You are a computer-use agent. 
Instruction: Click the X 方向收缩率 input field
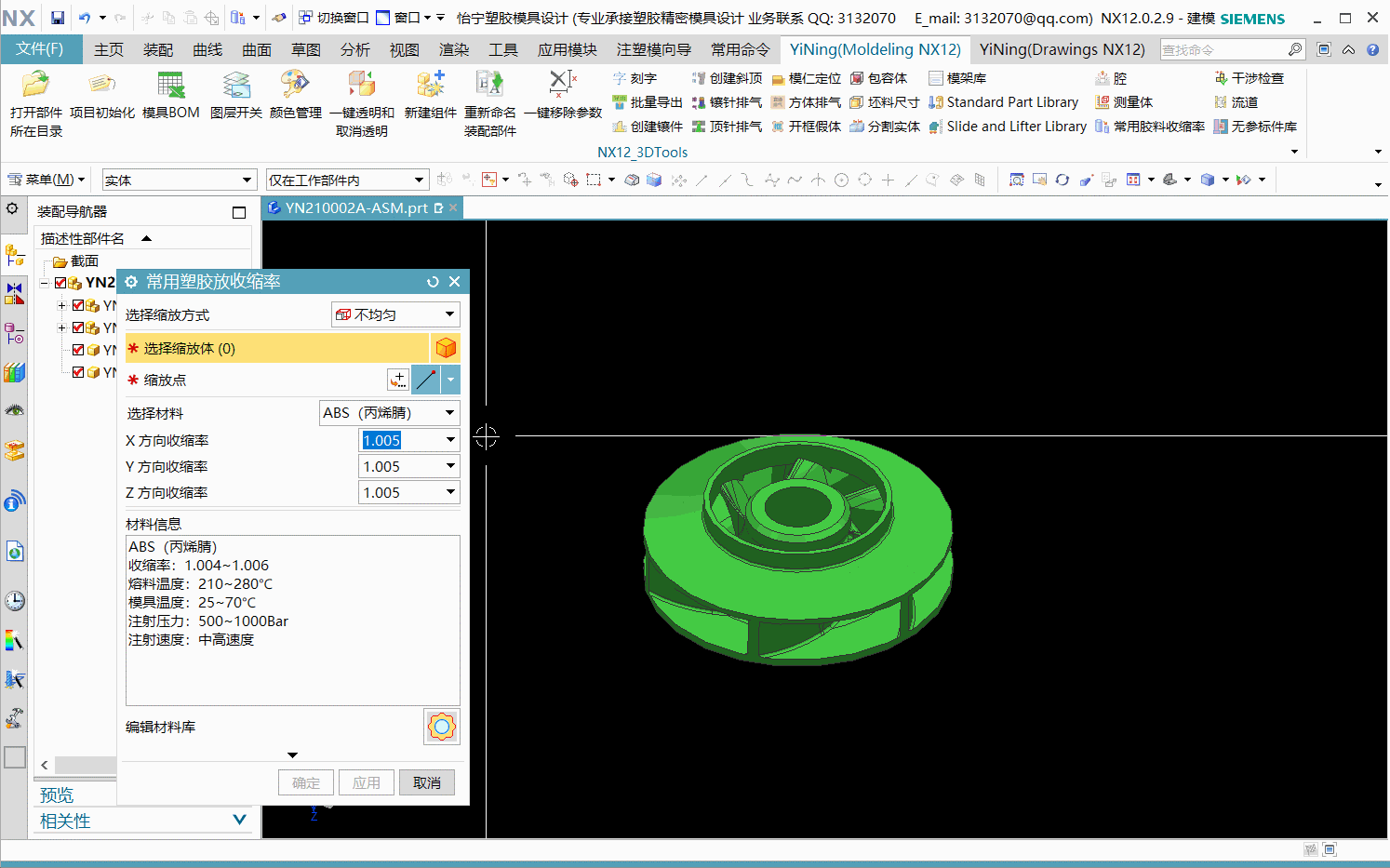(x=401, y=440)
